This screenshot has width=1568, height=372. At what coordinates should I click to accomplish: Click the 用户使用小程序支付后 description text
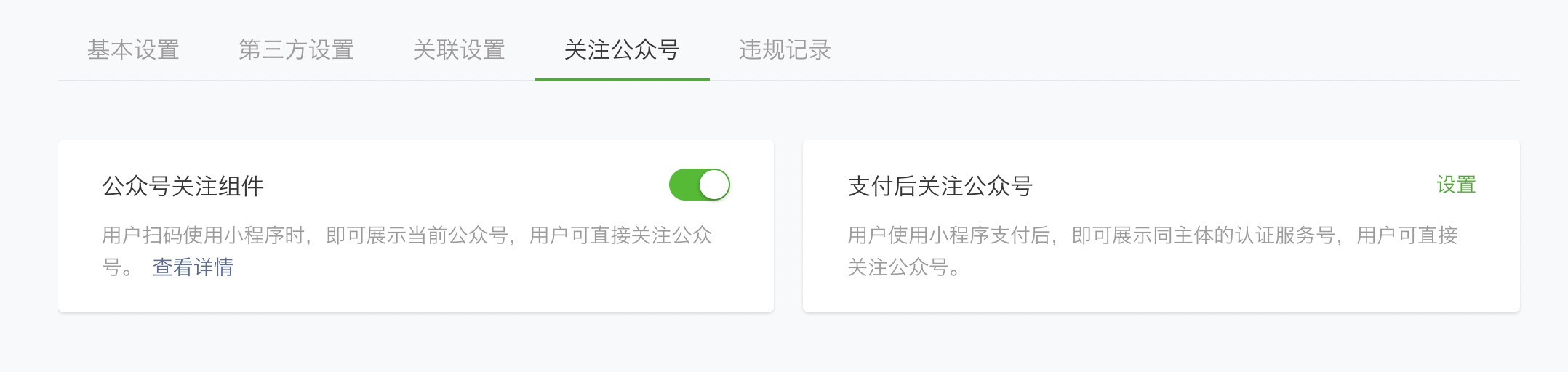[1153, 251]
